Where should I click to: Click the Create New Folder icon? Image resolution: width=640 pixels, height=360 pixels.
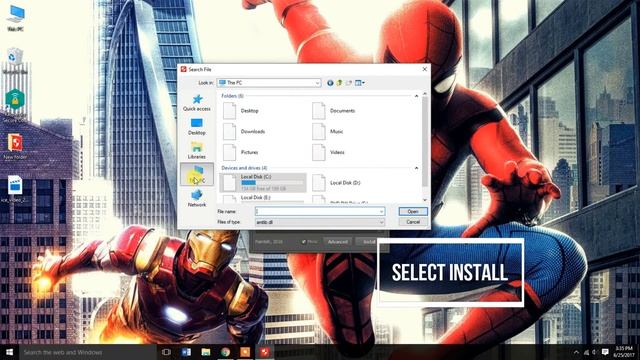(x=349, y=83)
